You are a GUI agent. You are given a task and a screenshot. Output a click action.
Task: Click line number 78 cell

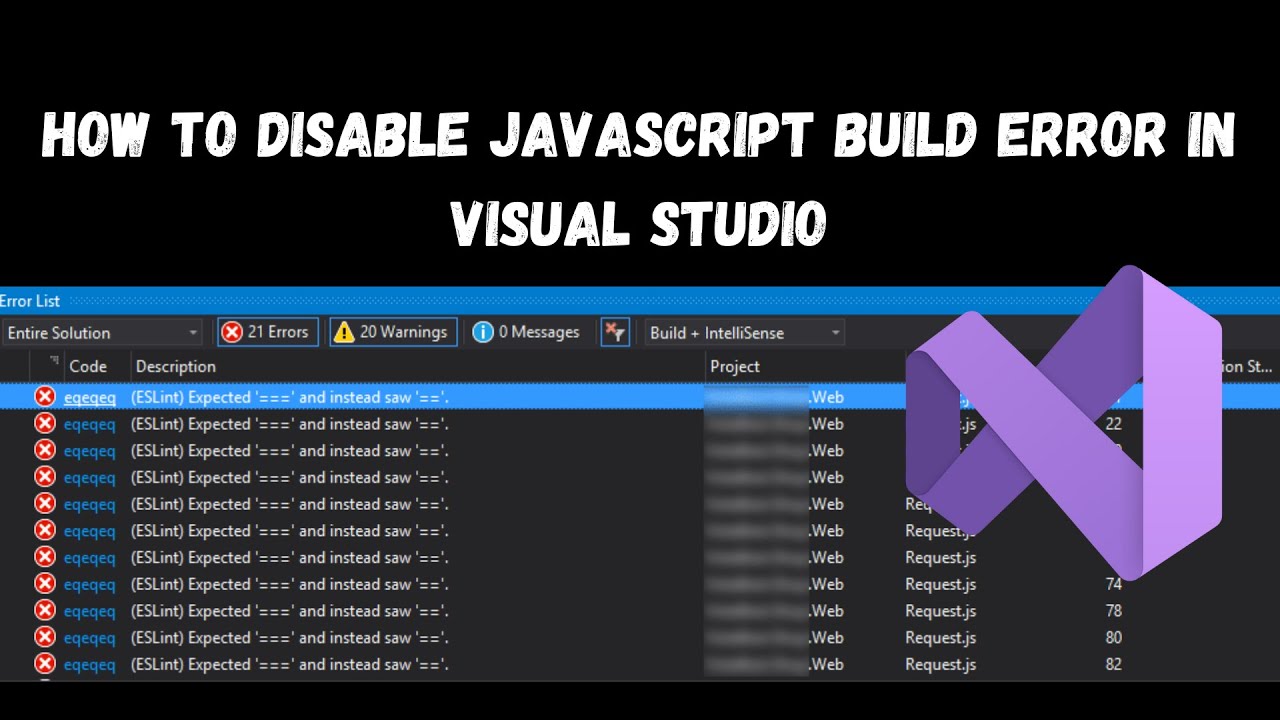point(1114,611)
